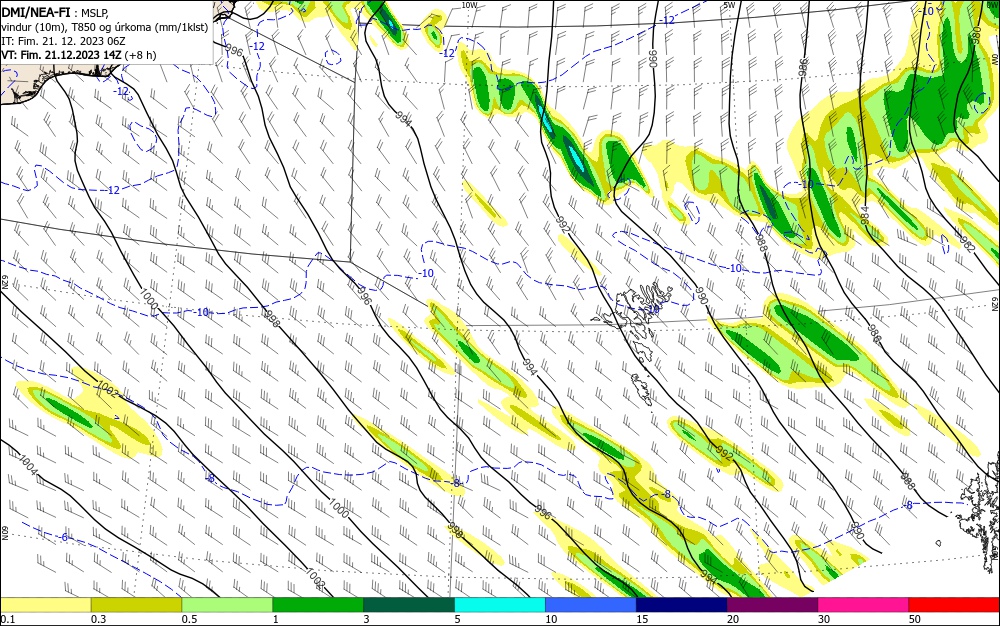1000x626 pixels.
Task: Select the olive 0.3 legend color block
Action: coord(136,605)
